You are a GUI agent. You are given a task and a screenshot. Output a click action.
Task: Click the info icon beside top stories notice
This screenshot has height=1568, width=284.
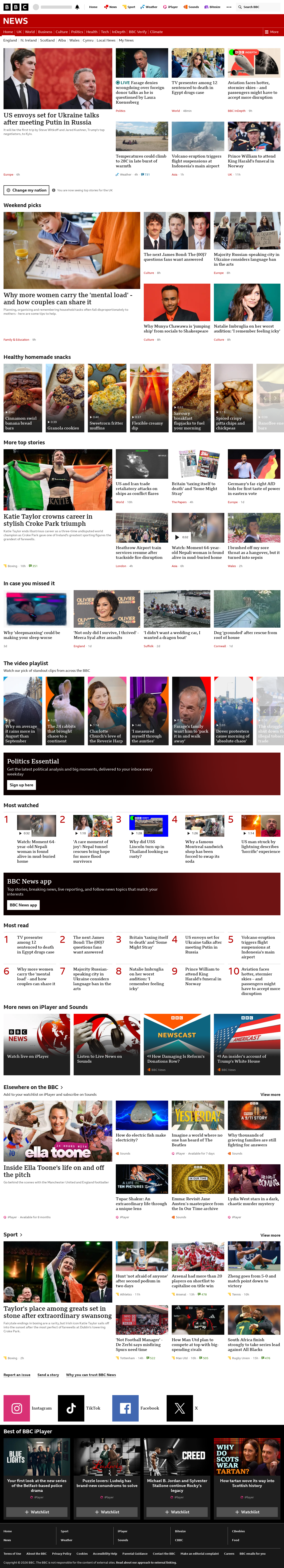click(x=53, y=190)
